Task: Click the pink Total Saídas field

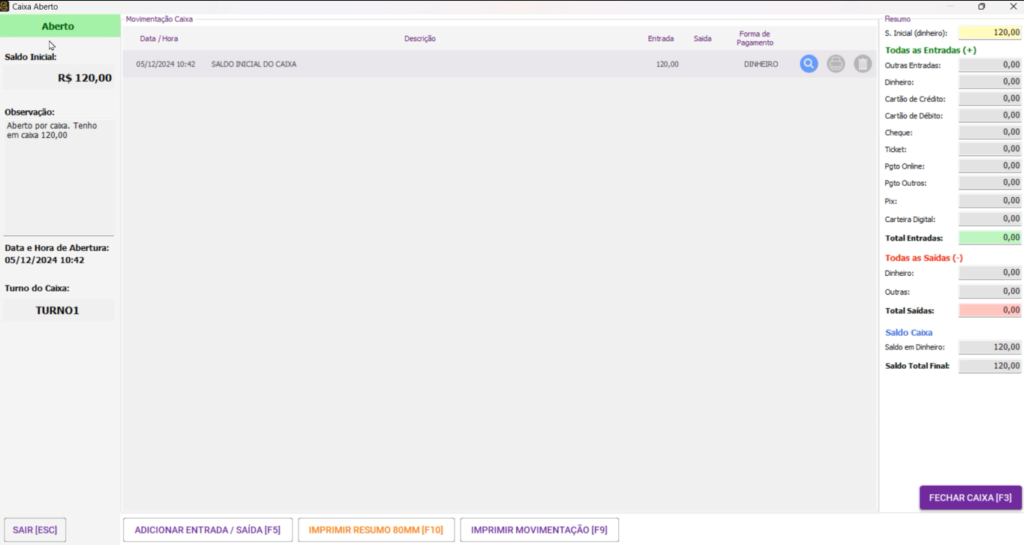Action: (x=990, y=310)
